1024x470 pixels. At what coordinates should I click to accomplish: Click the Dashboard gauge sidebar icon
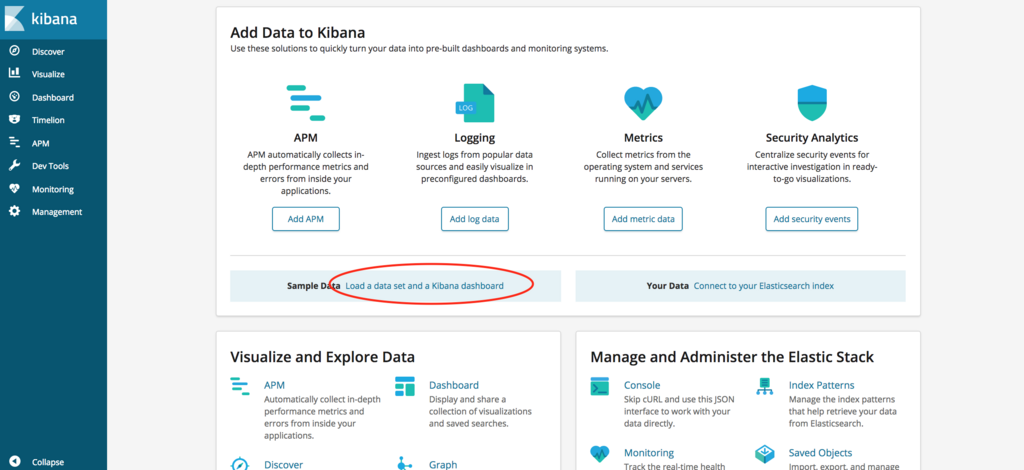point(14,97)
